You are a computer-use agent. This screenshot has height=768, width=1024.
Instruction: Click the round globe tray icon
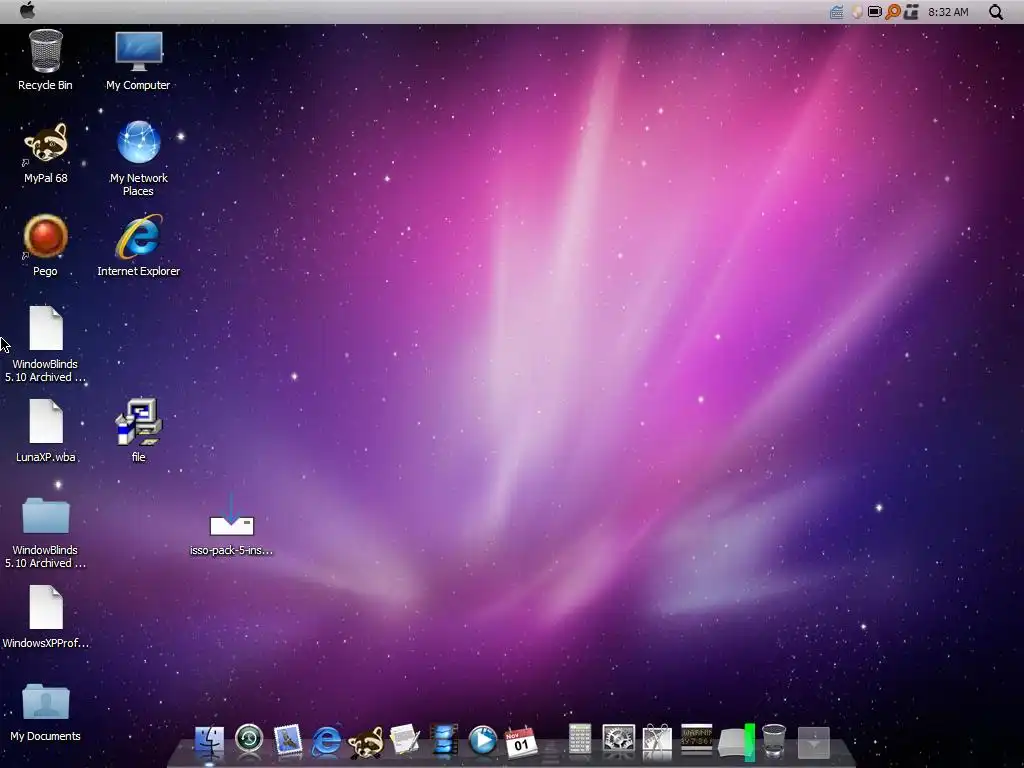(x=857, y=12)
